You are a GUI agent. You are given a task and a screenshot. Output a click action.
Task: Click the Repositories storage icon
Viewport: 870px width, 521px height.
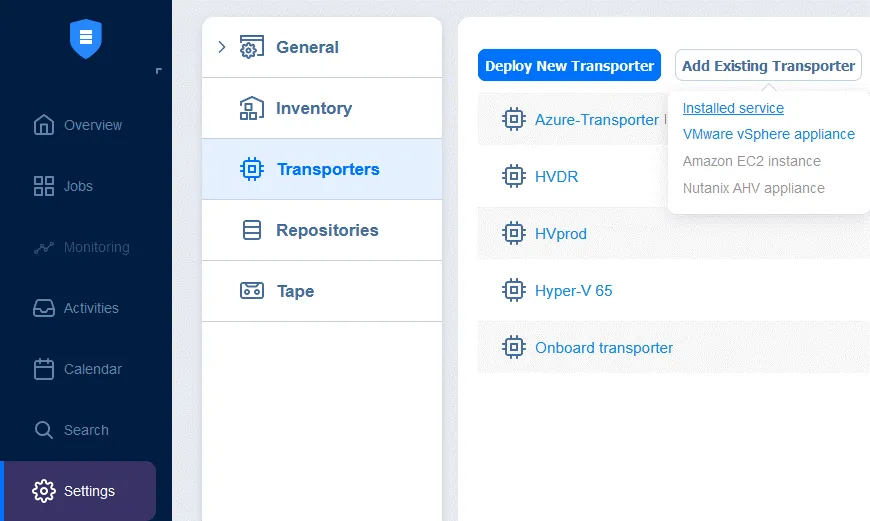(252, 230)
